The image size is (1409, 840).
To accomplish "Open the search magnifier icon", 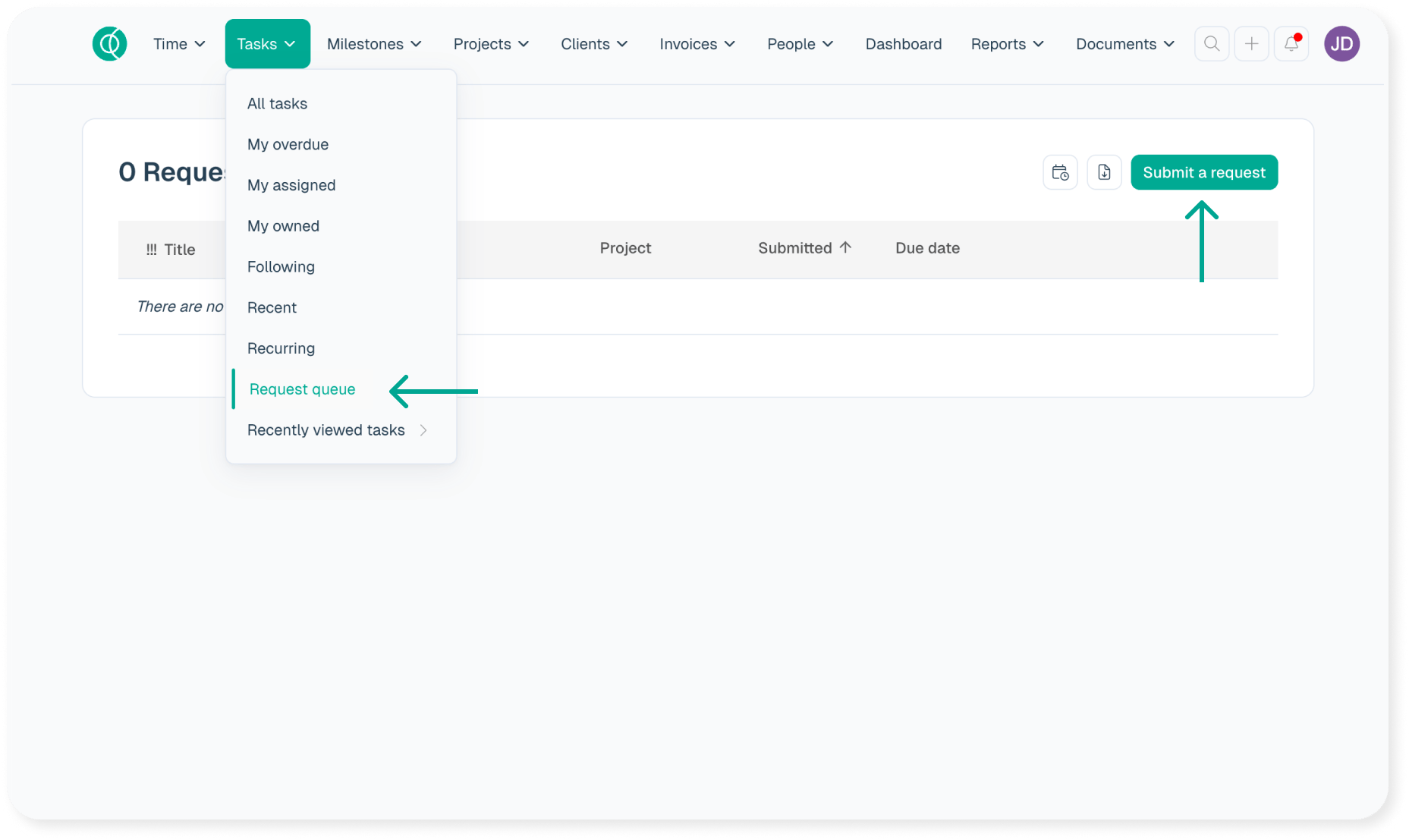I will pos(1212,44).
